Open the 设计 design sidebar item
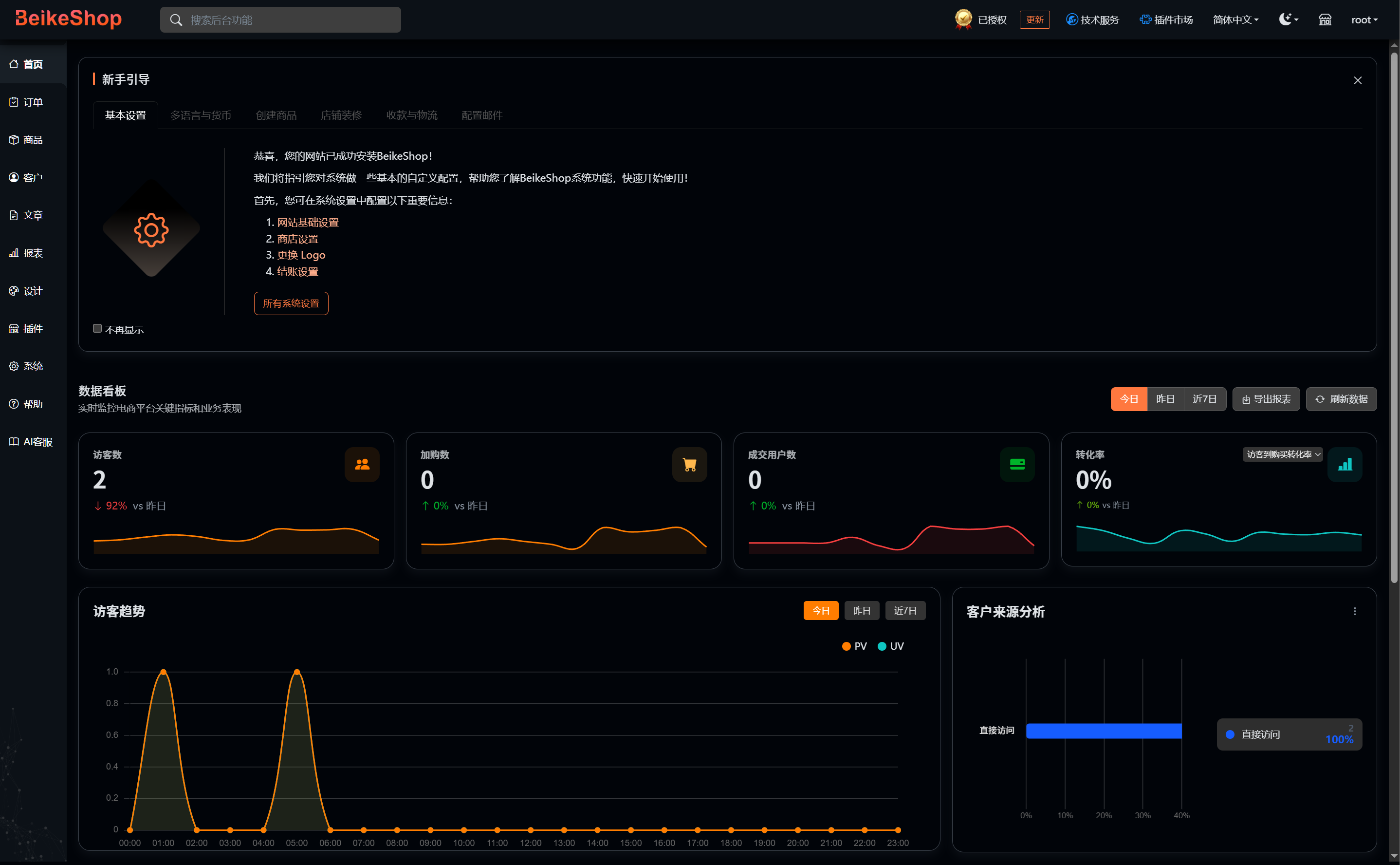Image resolution: width=1400 pixels, height=865 pixels. coord(33,291)
